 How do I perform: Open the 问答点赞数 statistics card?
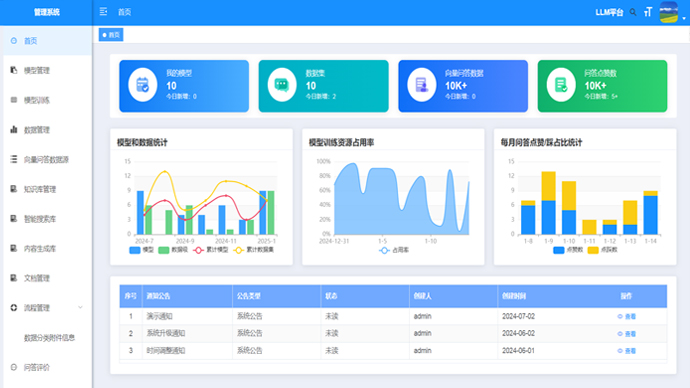pyautogui.click(x=602, y=86)
